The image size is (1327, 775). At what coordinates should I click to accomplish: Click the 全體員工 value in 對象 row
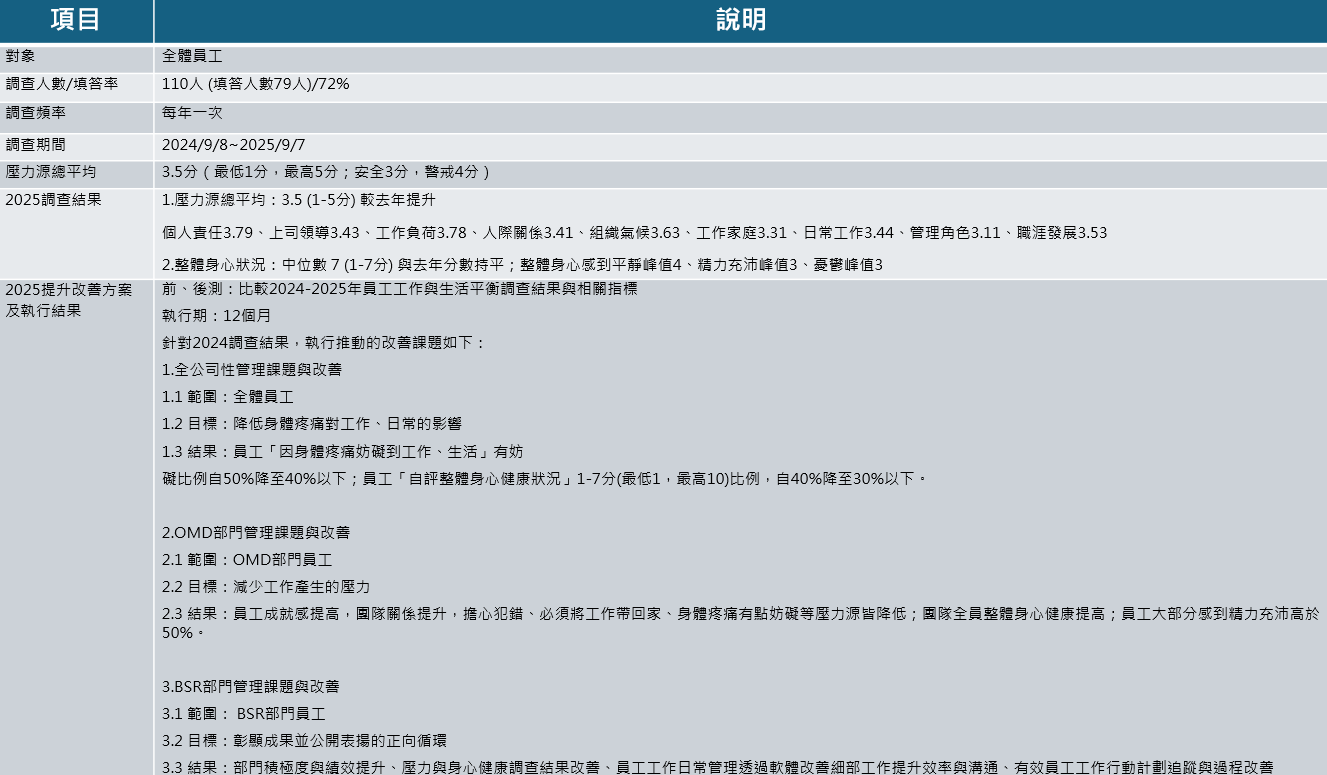click(192, 57)
